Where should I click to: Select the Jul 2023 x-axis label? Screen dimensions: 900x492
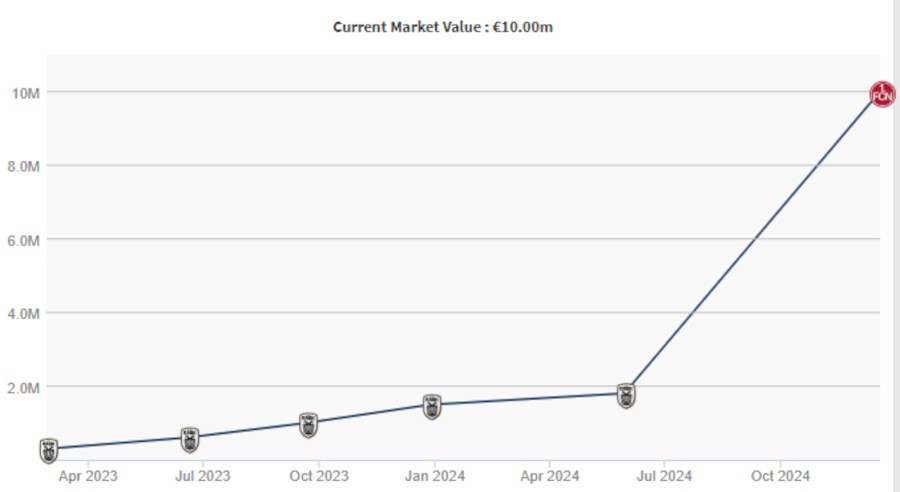(202, 476)
